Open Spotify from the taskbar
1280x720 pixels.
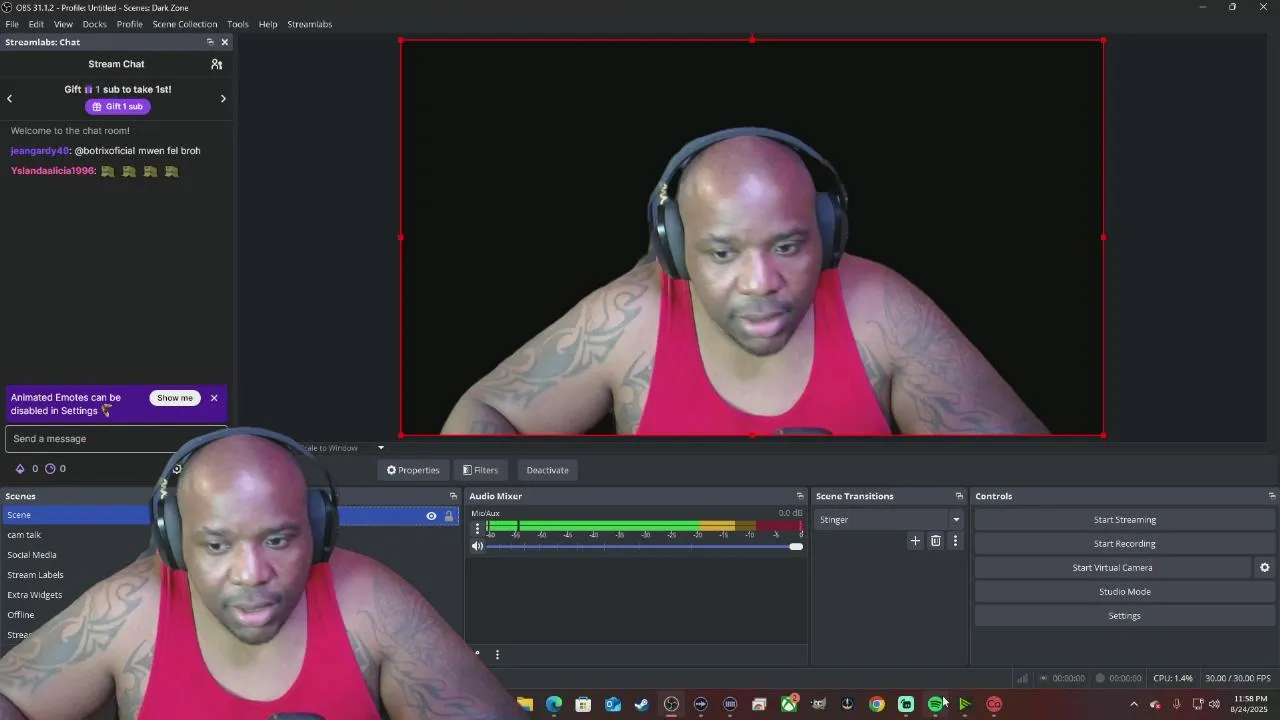(x=935, y=704)
